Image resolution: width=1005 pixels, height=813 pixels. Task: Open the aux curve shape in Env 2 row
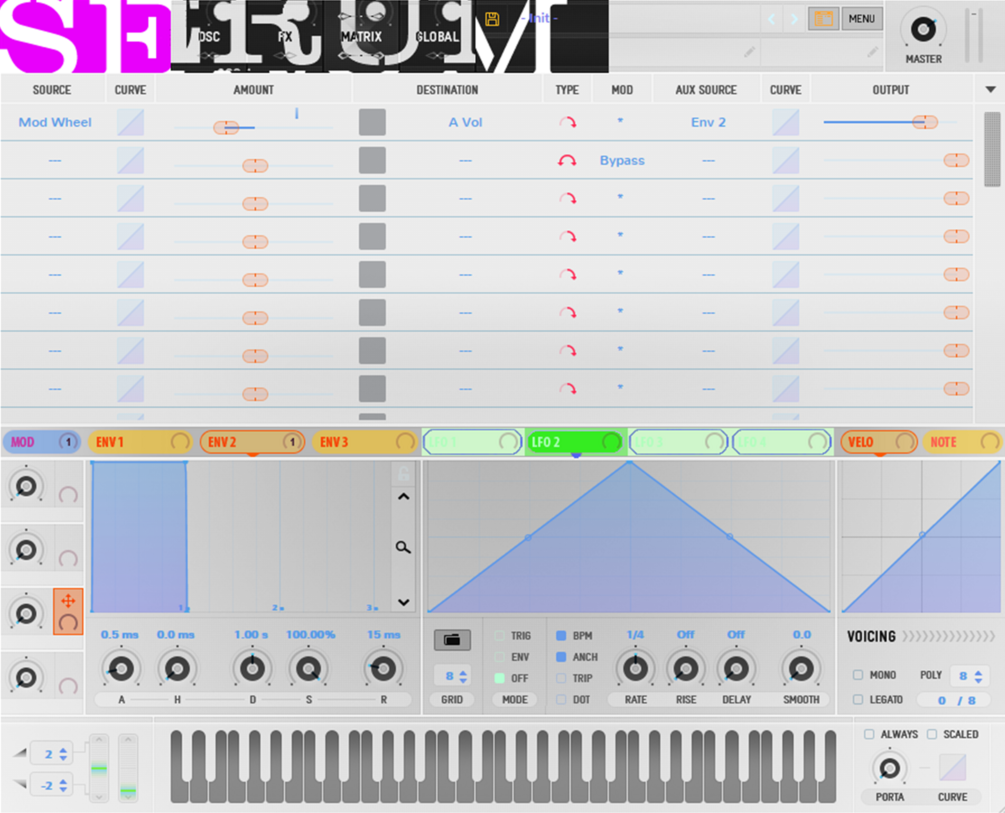(x=785, y=122)
